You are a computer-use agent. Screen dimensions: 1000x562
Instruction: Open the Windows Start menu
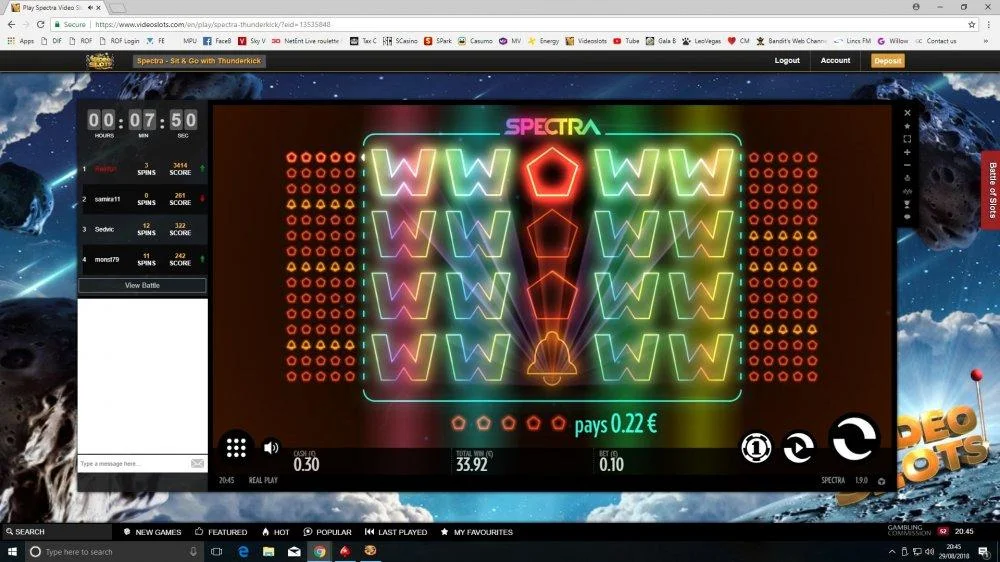[x=11, y=551]
